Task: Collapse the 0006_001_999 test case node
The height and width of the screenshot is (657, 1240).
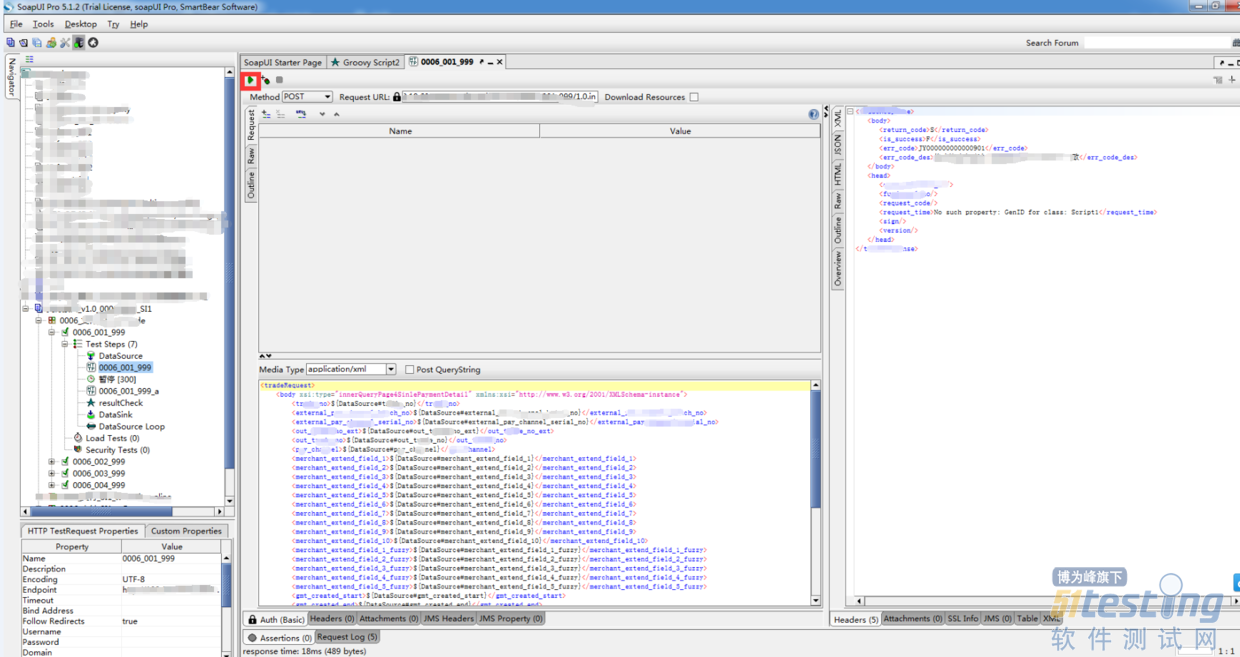Action: (52, 332)
